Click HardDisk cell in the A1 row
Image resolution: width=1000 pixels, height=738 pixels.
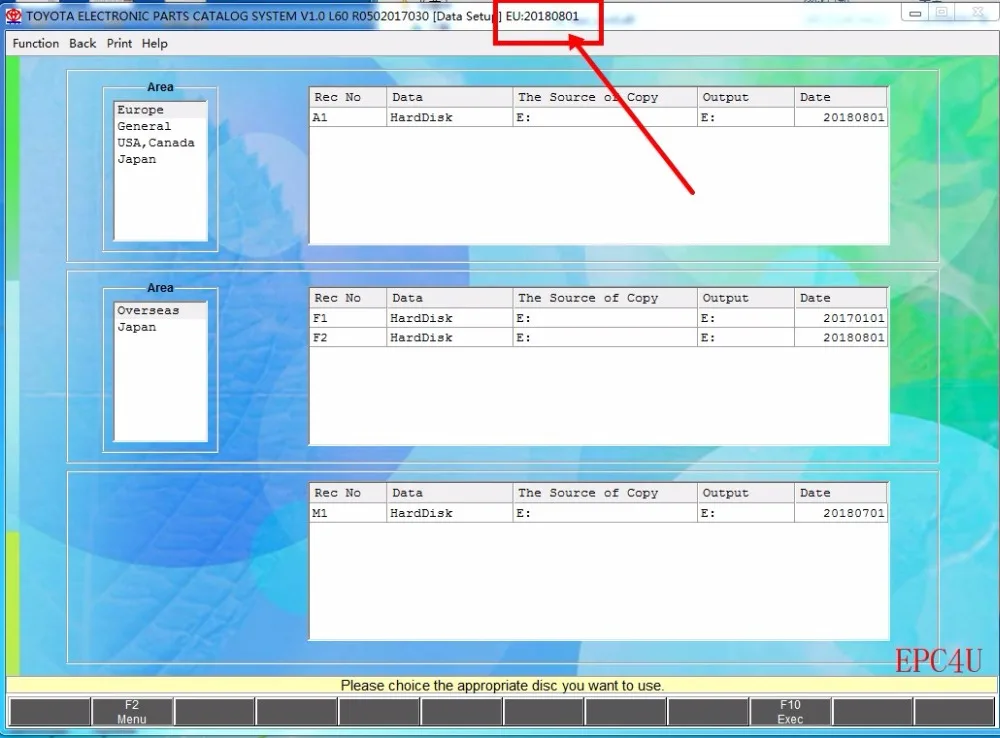tap(450, 117)
